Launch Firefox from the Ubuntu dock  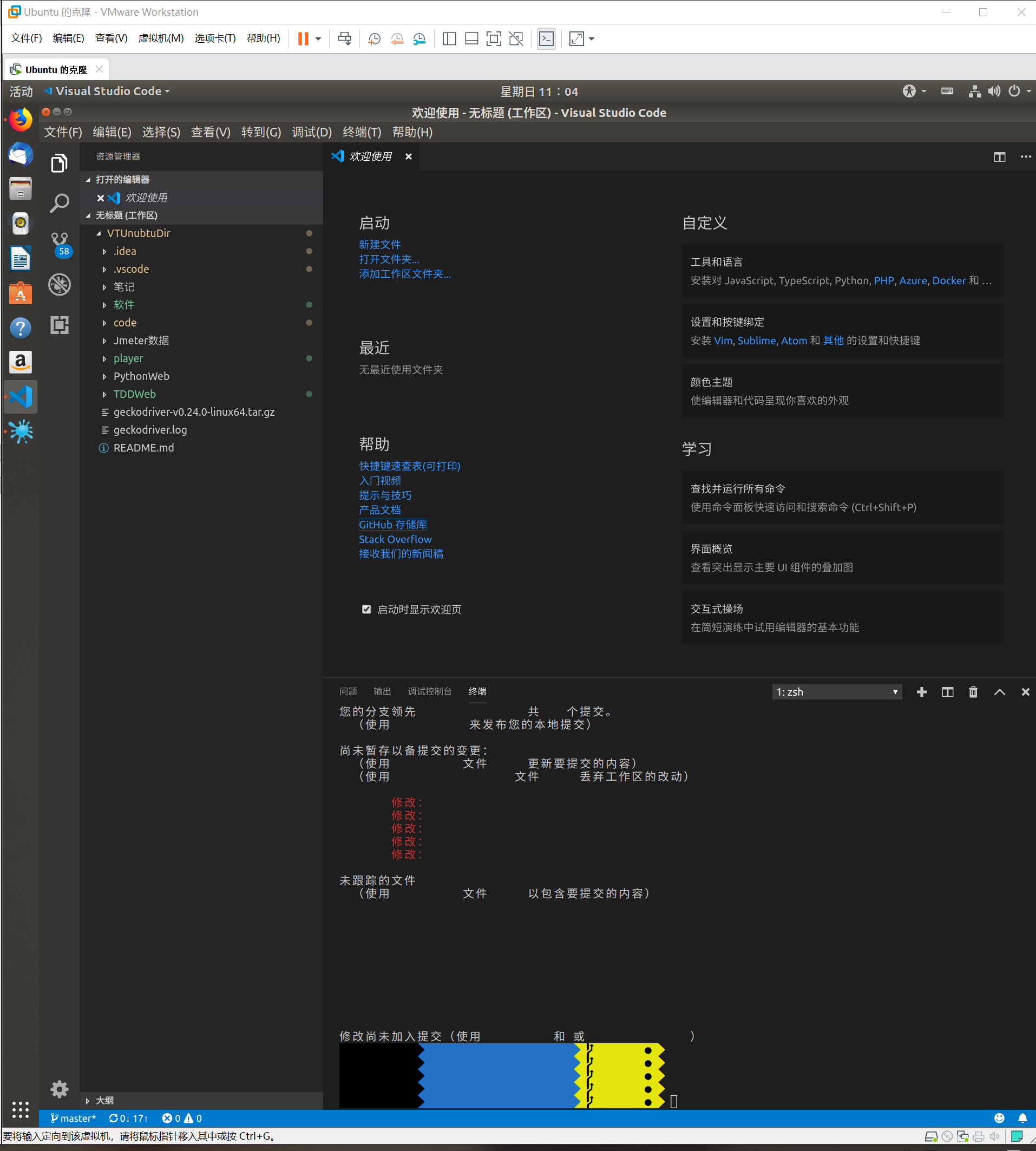tap(21, 120)
